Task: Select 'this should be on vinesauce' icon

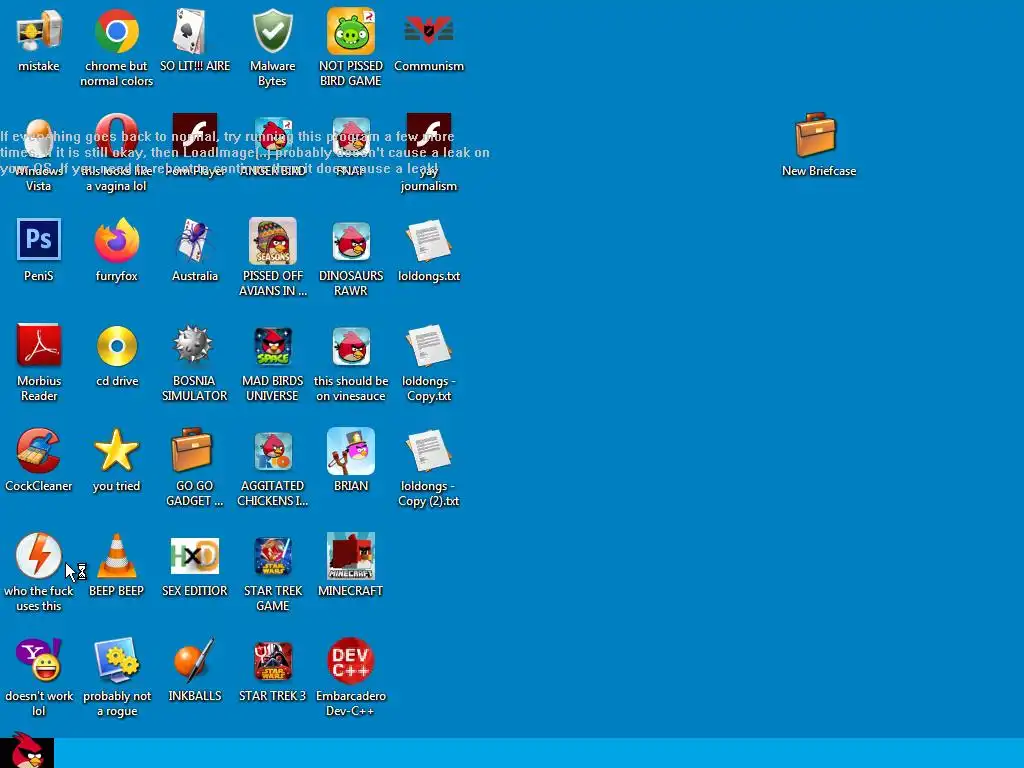Action: (x=351, y=345)
